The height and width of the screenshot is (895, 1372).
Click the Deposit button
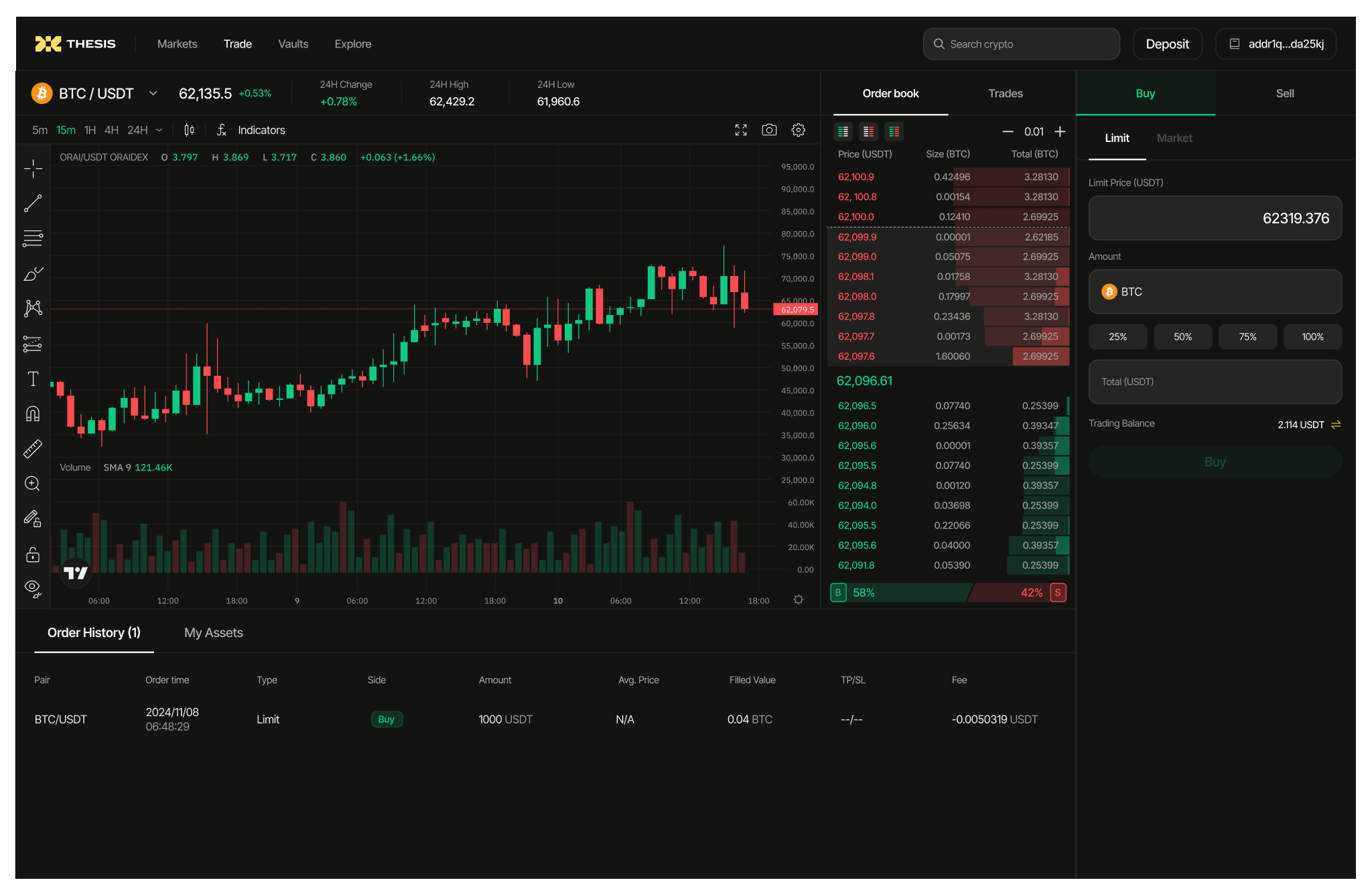pyautogui.click(x=1168, y=44)
